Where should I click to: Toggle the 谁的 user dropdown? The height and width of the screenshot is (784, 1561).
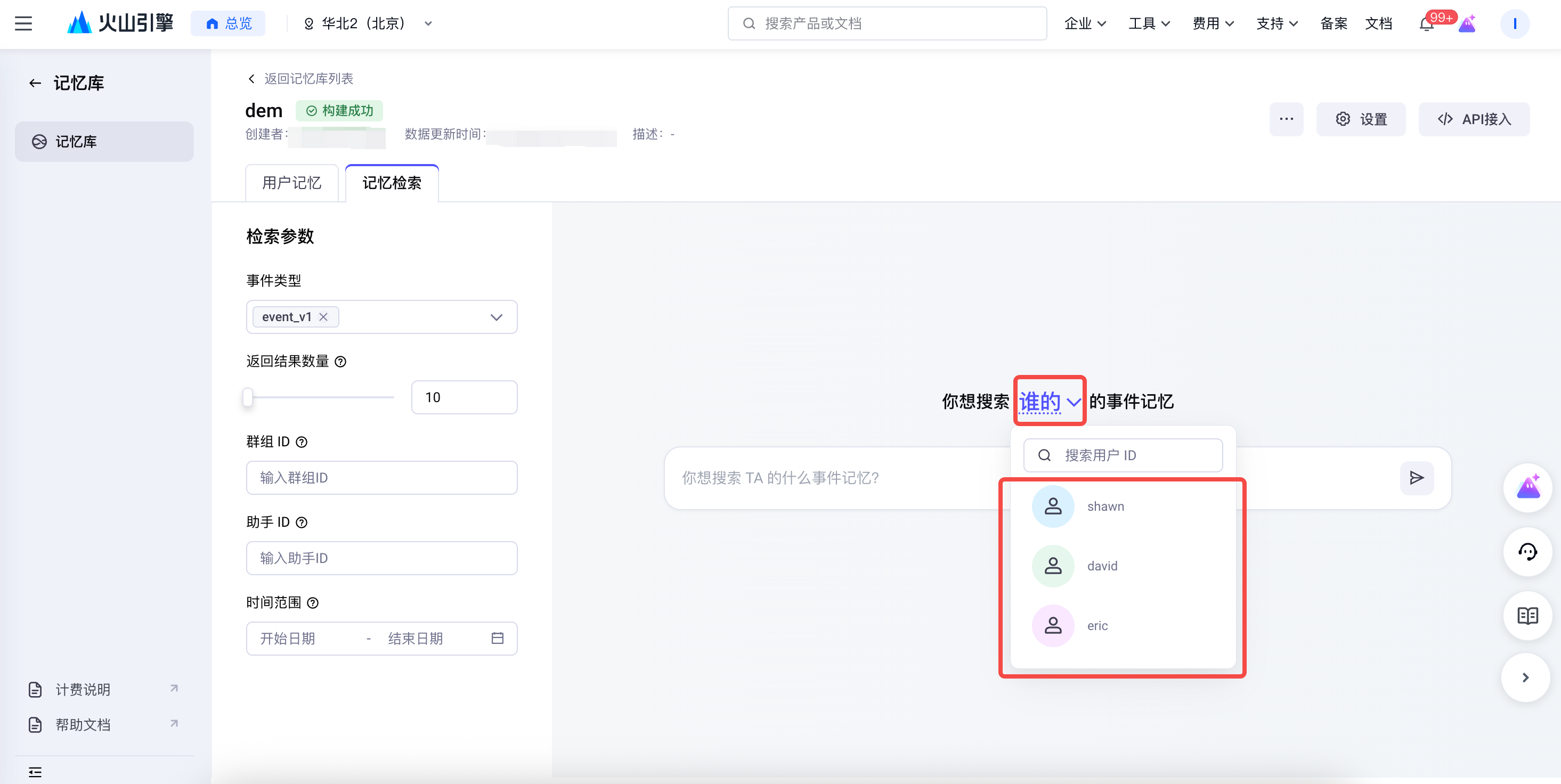click(1049, 401)
